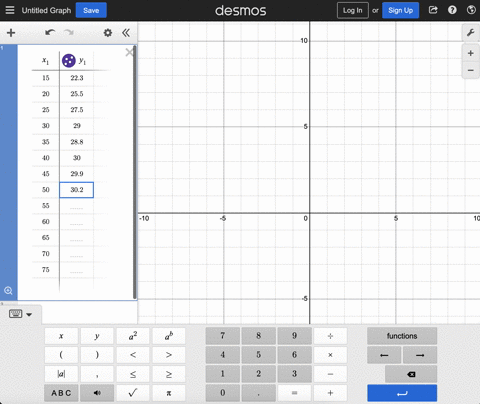Click the 9 key

(294, 336)
